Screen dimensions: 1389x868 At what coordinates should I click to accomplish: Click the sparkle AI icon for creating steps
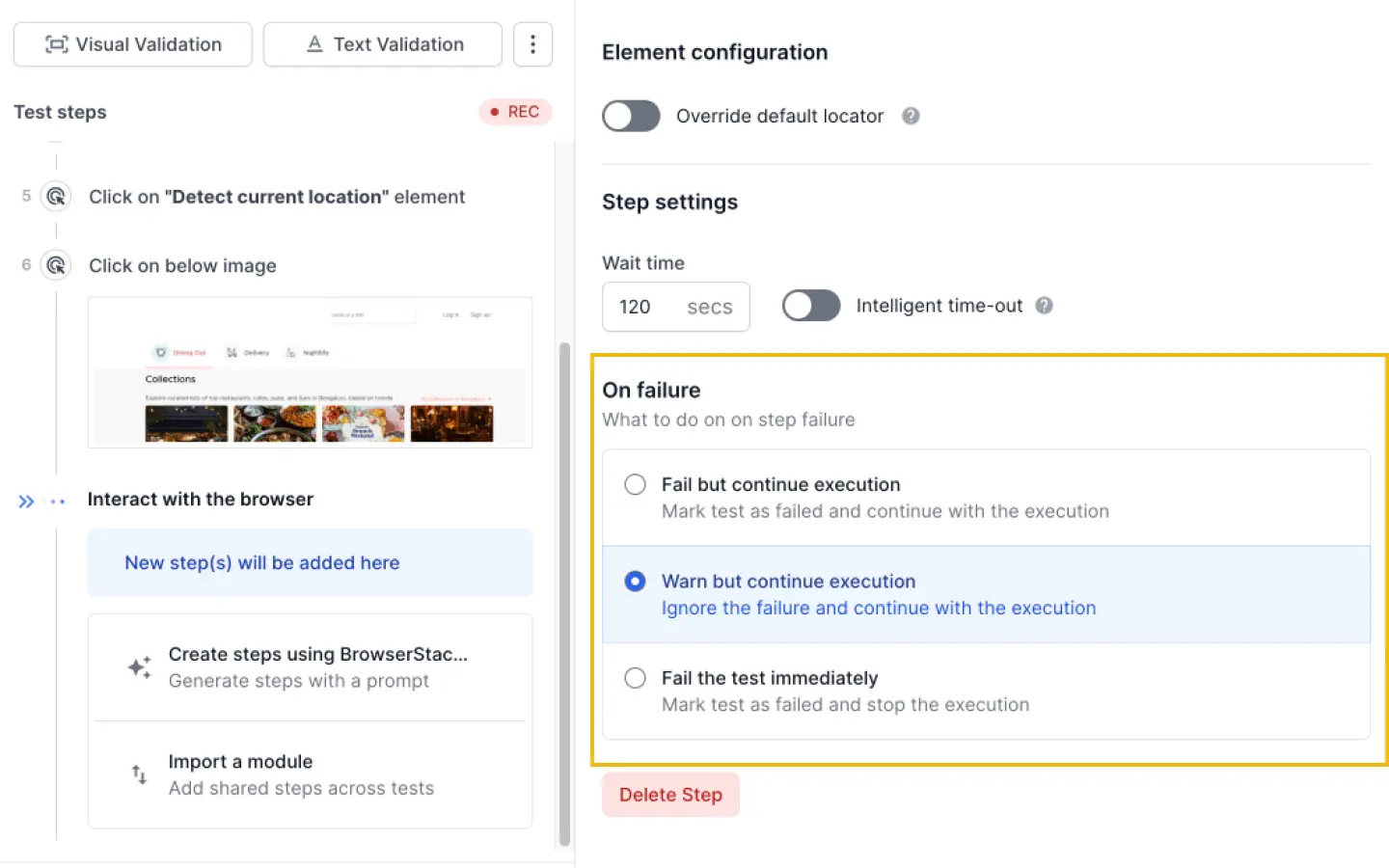tap(140, 667)
